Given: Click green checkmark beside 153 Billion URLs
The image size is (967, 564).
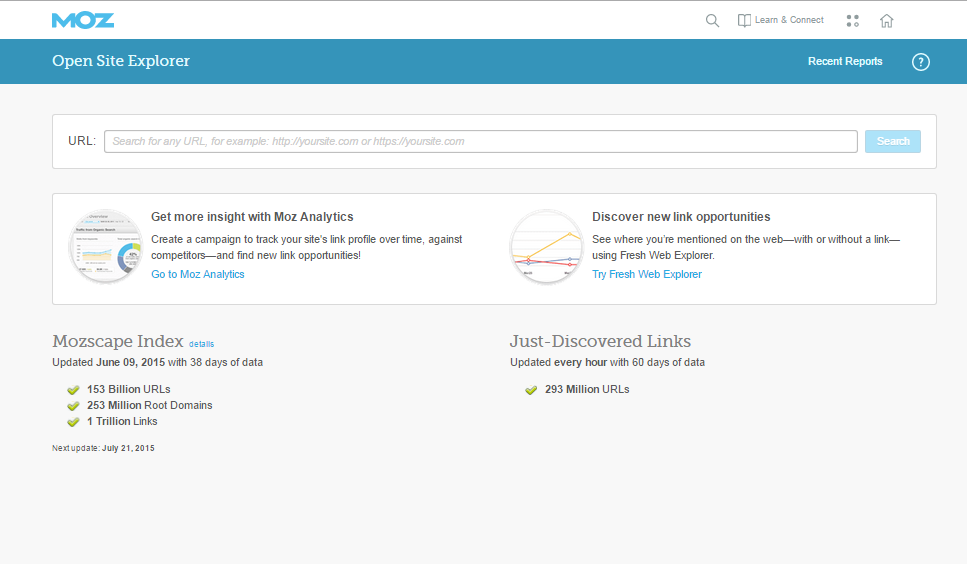Looking at the screenshot, I should 73,390.
